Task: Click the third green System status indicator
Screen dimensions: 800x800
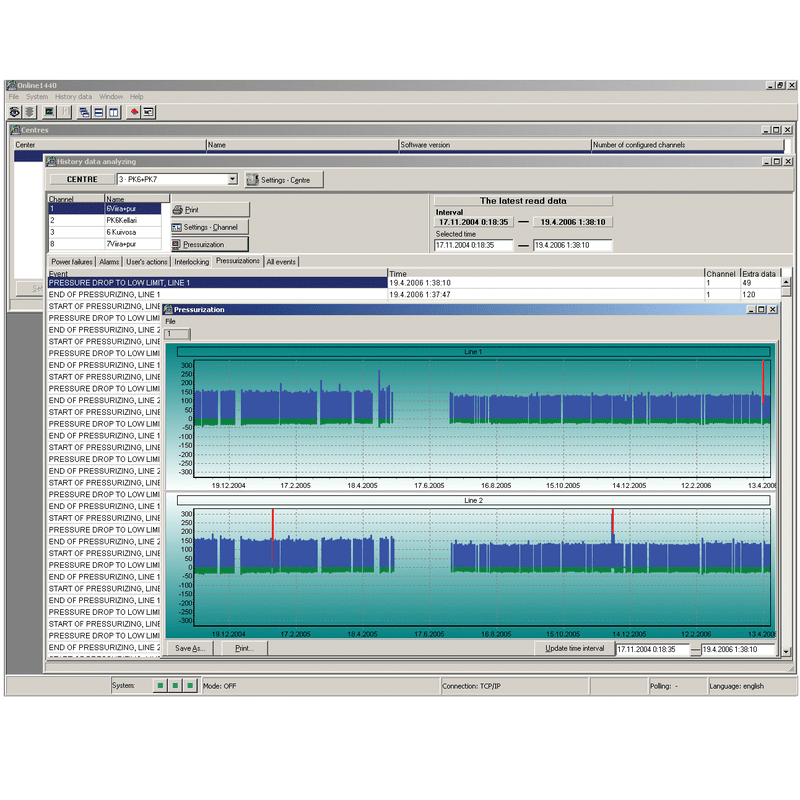Action: (x=190, y=685)
